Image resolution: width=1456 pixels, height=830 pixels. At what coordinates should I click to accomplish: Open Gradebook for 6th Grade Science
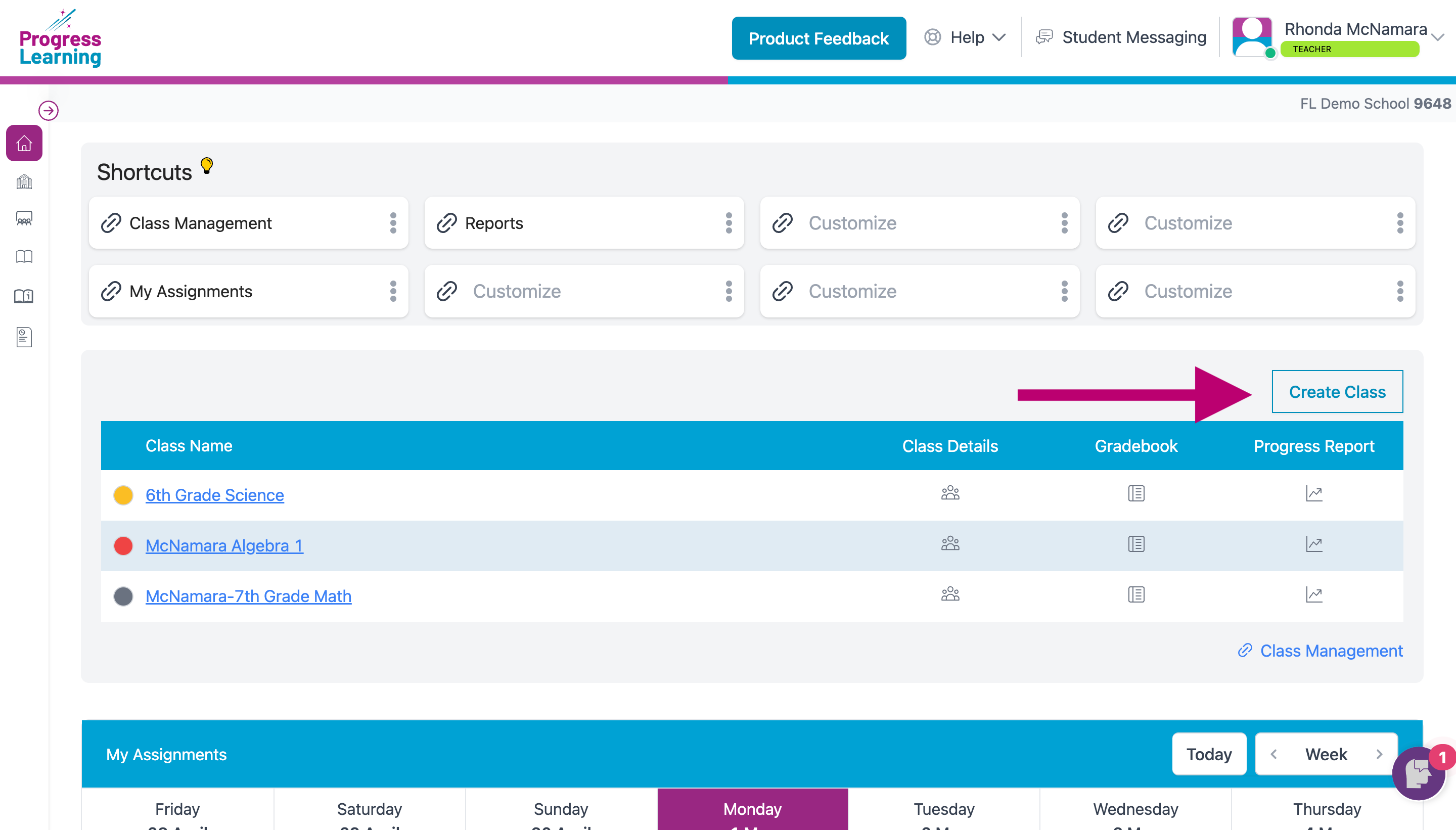pos(1135,494)
